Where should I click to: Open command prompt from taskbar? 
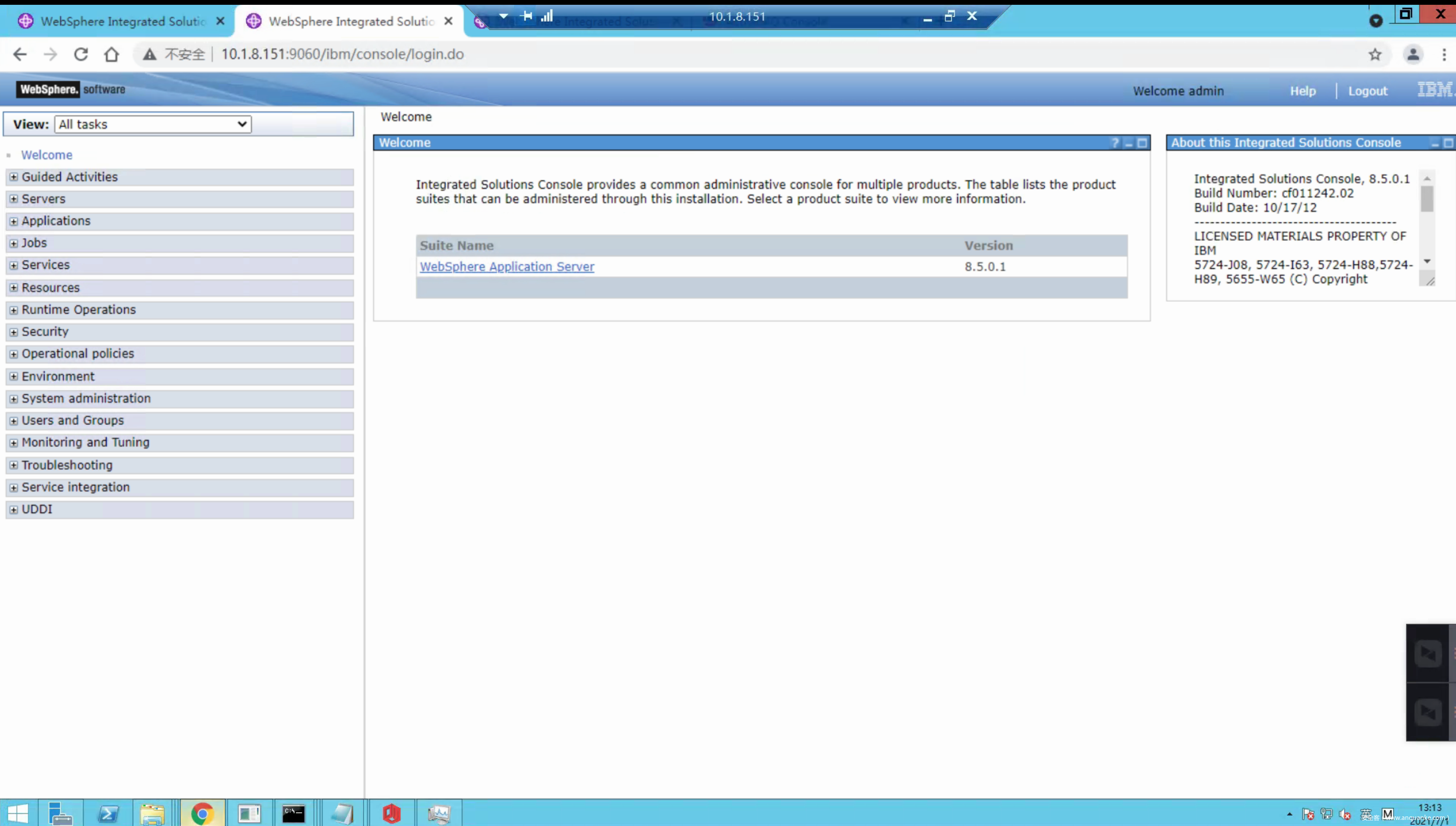pos(294,813)
